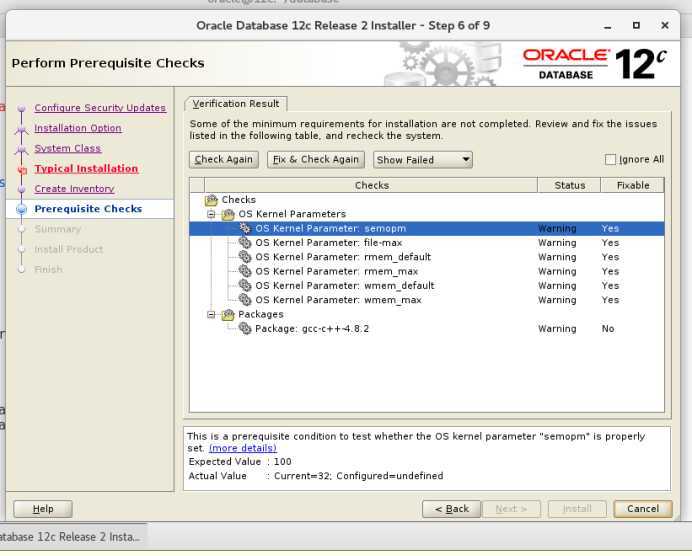Click Warning status of file-max row
This screenshot has height=556, width=692.
coord(557,243)
